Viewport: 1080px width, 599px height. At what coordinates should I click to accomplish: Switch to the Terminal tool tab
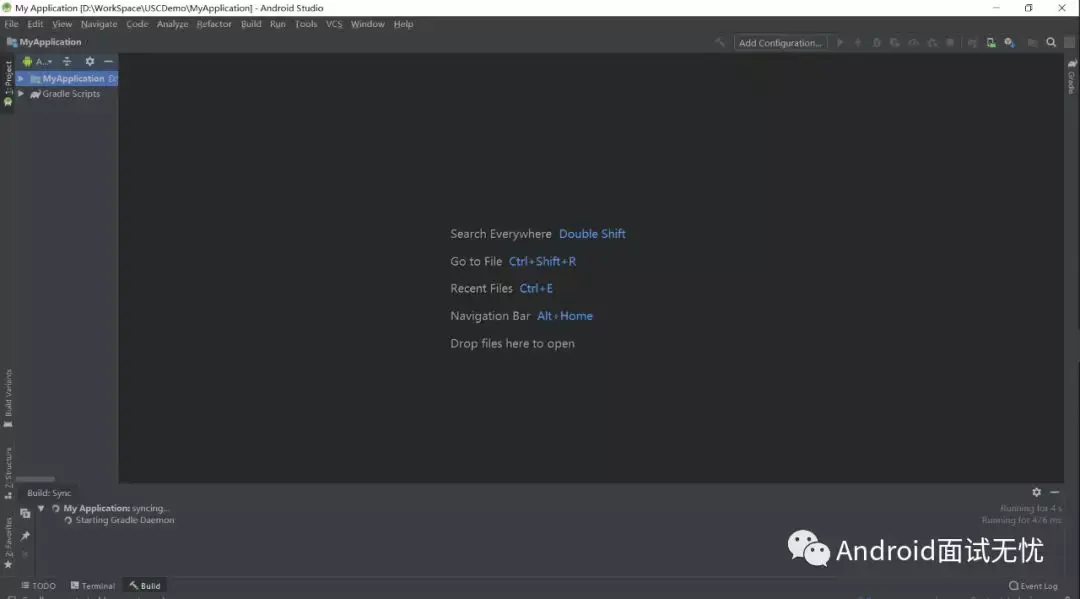click(x=93, y=586)
